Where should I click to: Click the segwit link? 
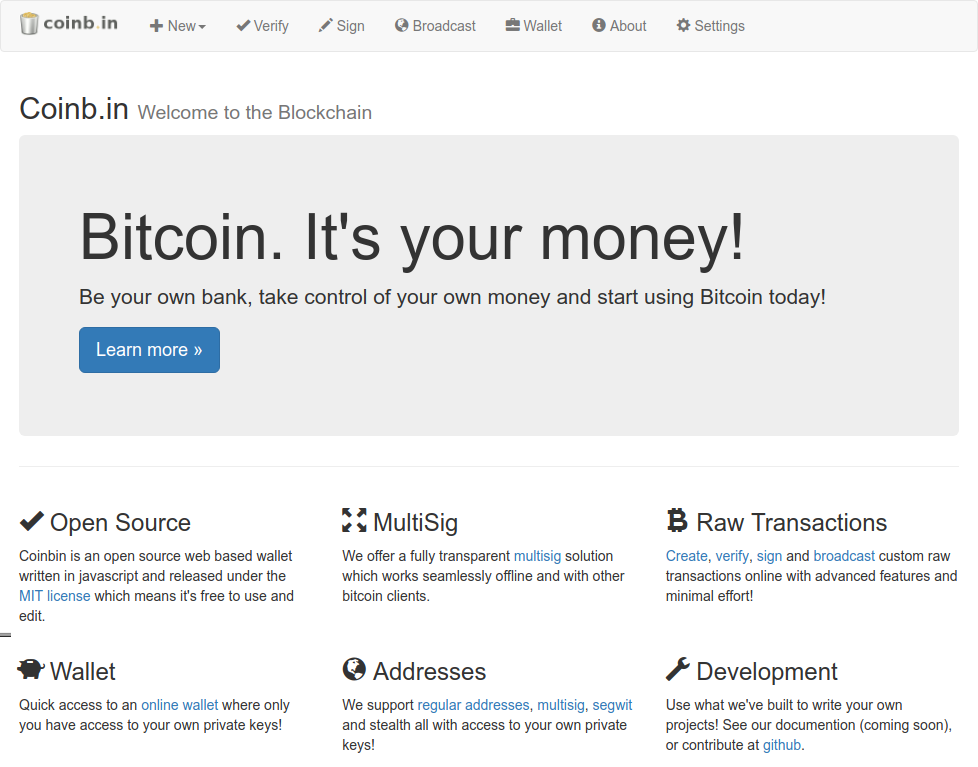[x=612, y=705]
